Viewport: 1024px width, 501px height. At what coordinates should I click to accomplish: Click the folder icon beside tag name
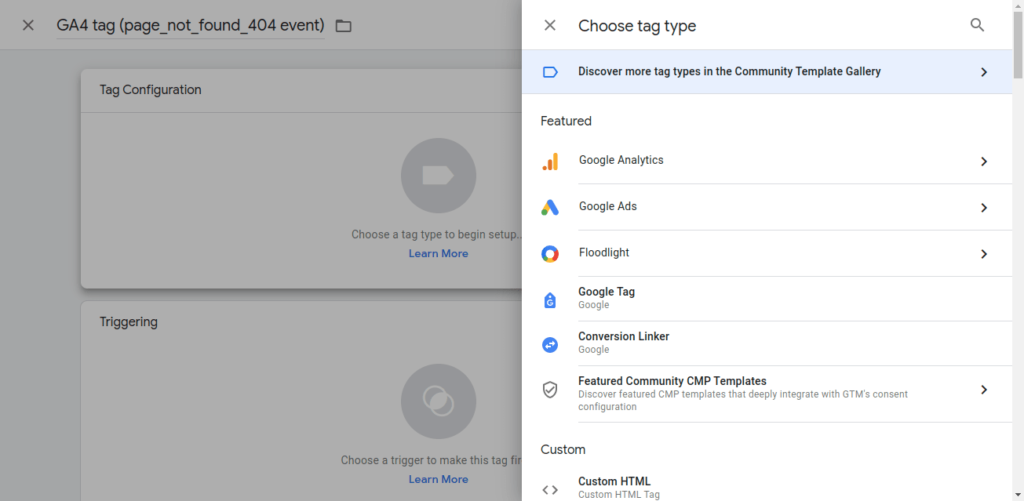tap(343, 26)
